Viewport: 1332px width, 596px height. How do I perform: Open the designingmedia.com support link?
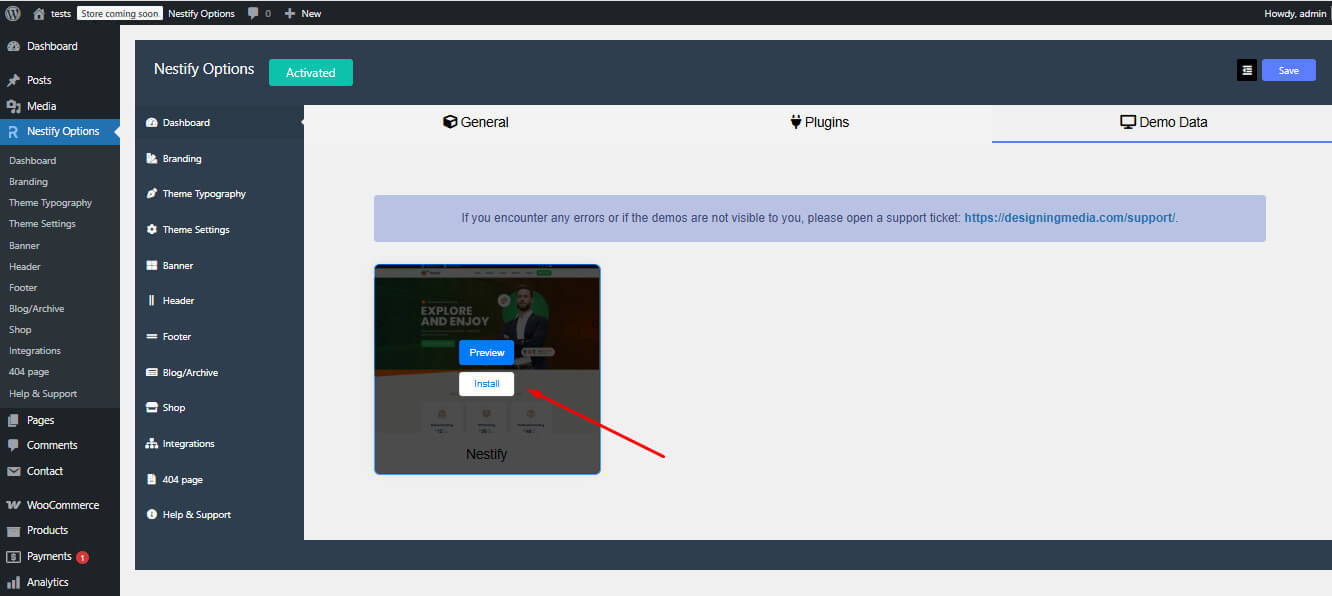tap(1070, 218)
